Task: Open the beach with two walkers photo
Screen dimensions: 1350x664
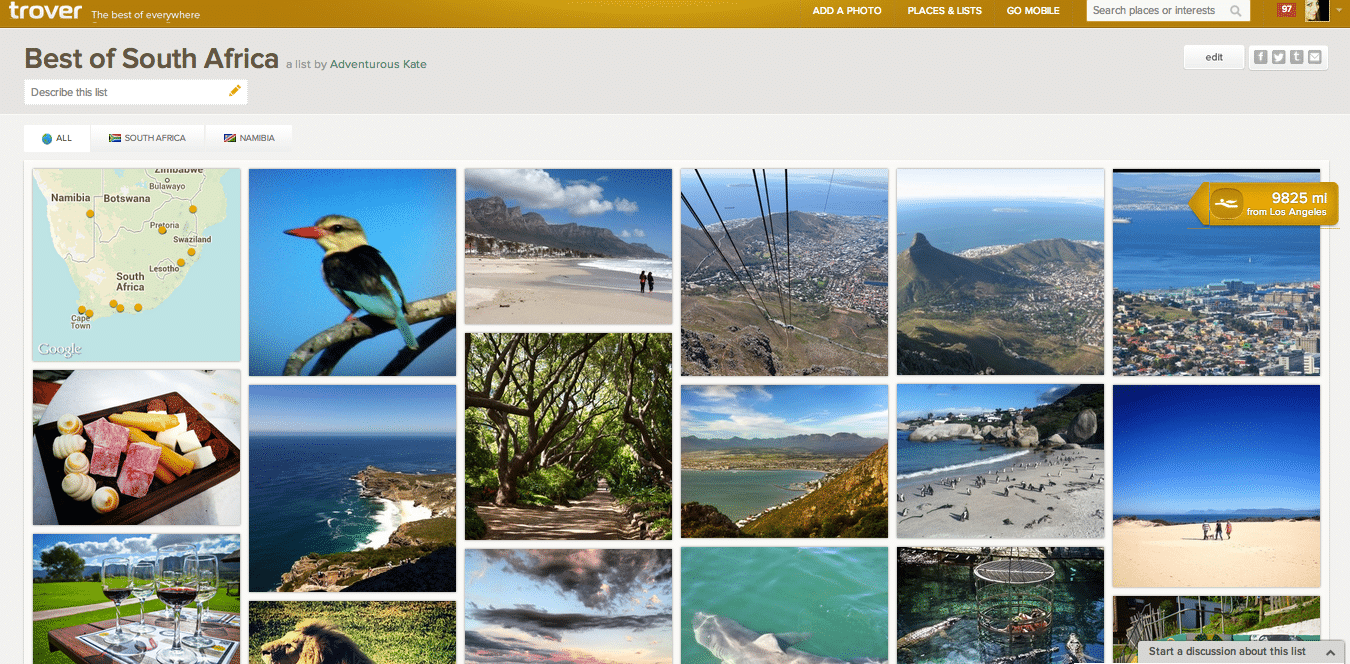Action: click(x=568, y=246)
